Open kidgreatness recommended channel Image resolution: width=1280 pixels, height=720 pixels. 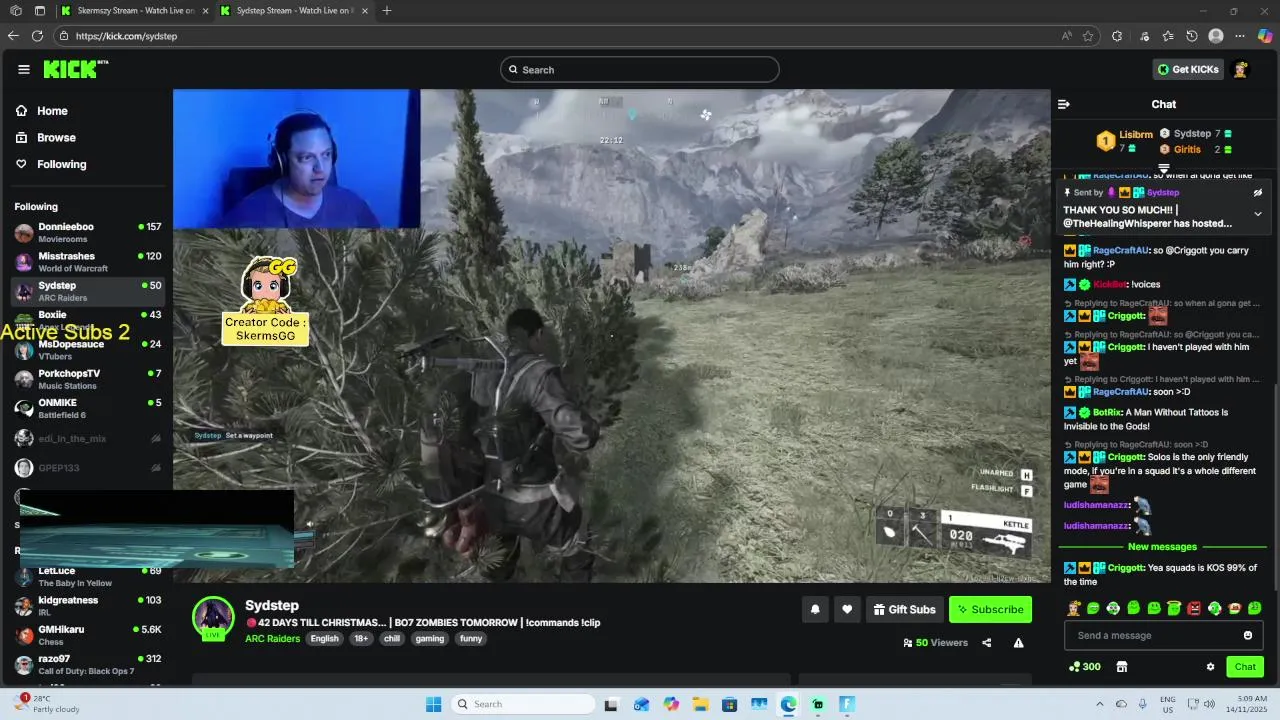click(88, 606)
